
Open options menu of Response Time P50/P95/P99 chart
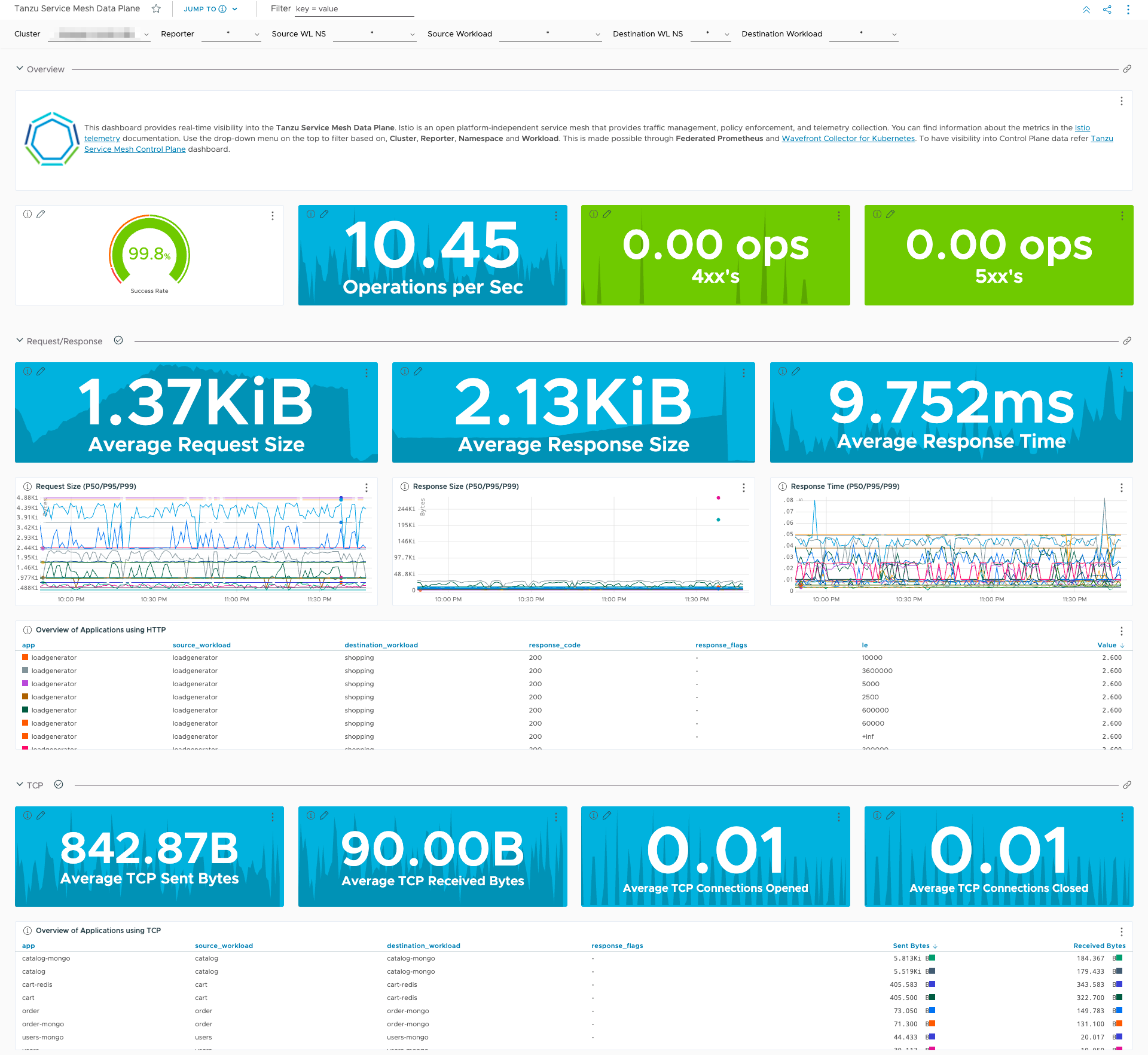(x=1122, y=488)
